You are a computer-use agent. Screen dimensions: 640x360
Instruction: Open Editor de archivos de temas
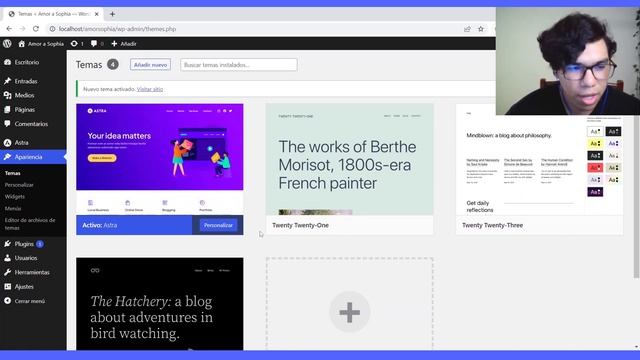click(x=30, y=224)
